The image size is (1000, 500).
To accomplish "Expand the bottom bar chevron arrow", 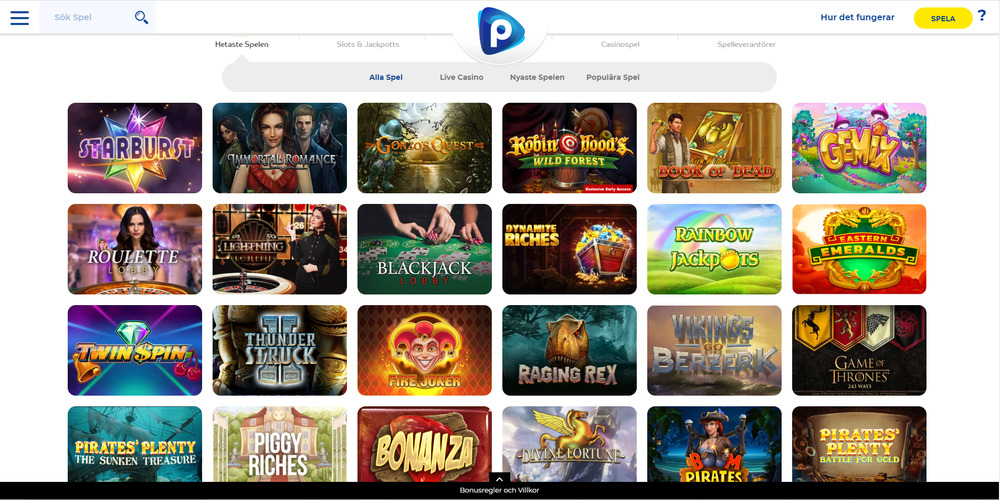I will 499,480.
